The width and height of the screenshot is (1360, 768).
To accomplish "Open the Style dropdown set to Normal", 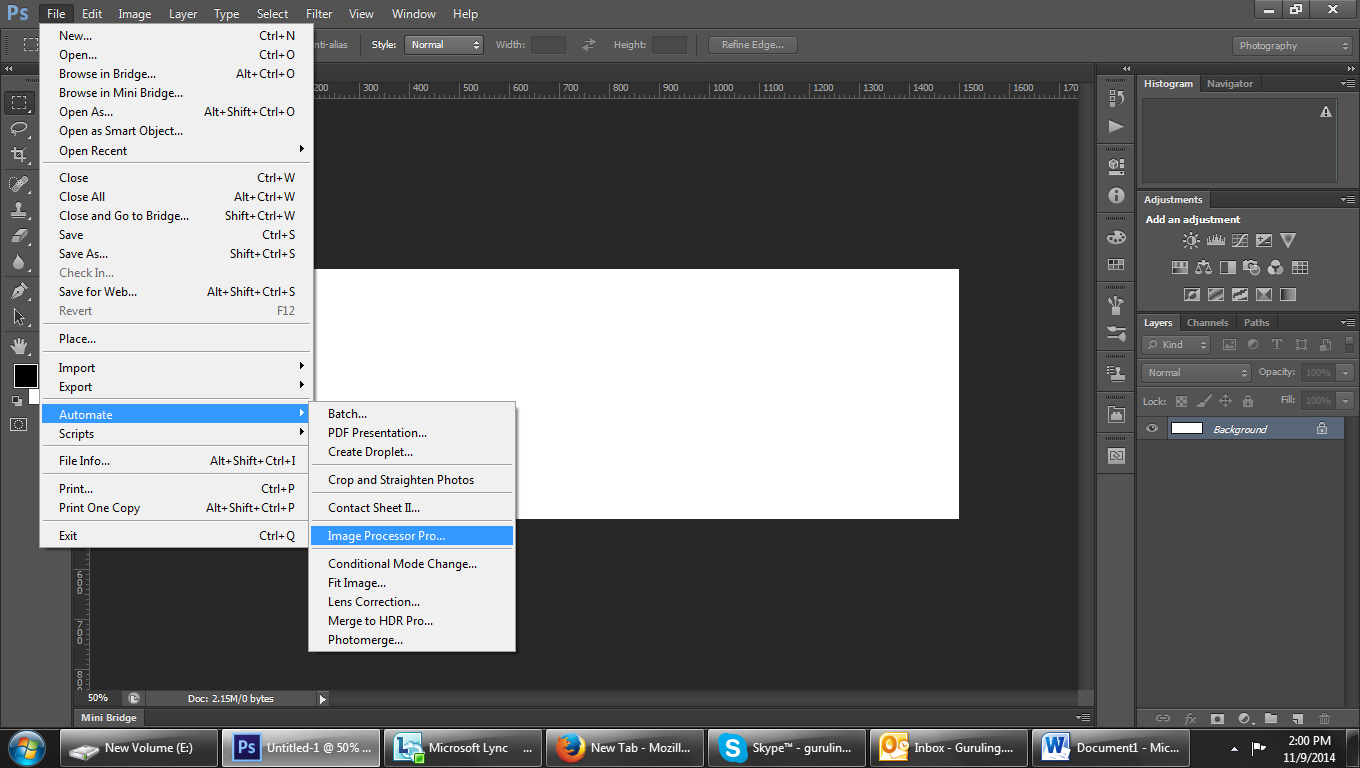I will (444, 45).
